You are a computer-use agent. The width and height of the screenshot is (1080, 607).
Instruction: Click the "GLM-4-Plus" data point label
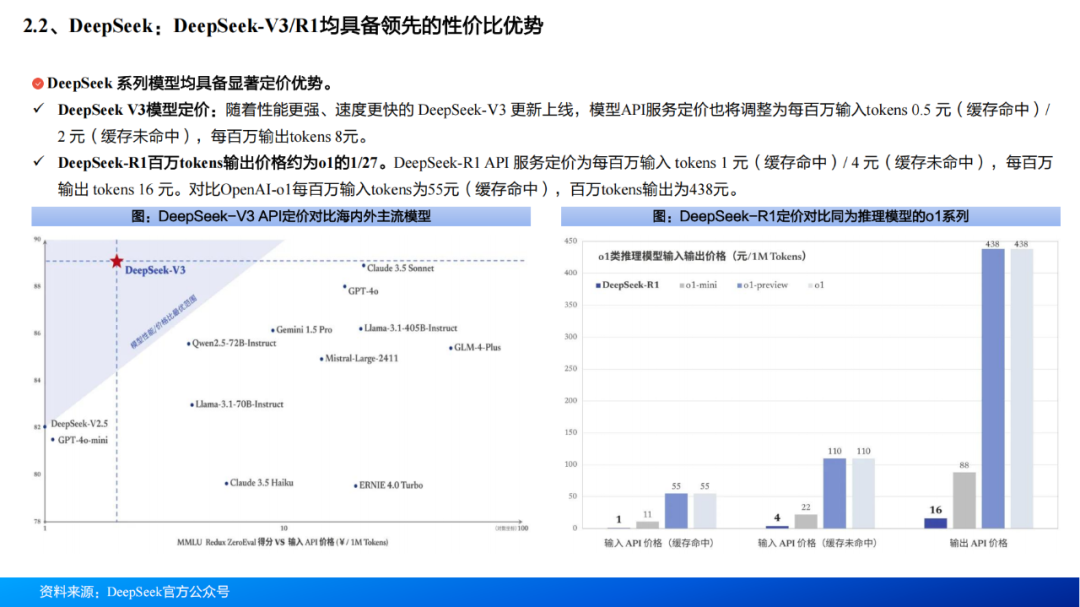pos(477,347)
